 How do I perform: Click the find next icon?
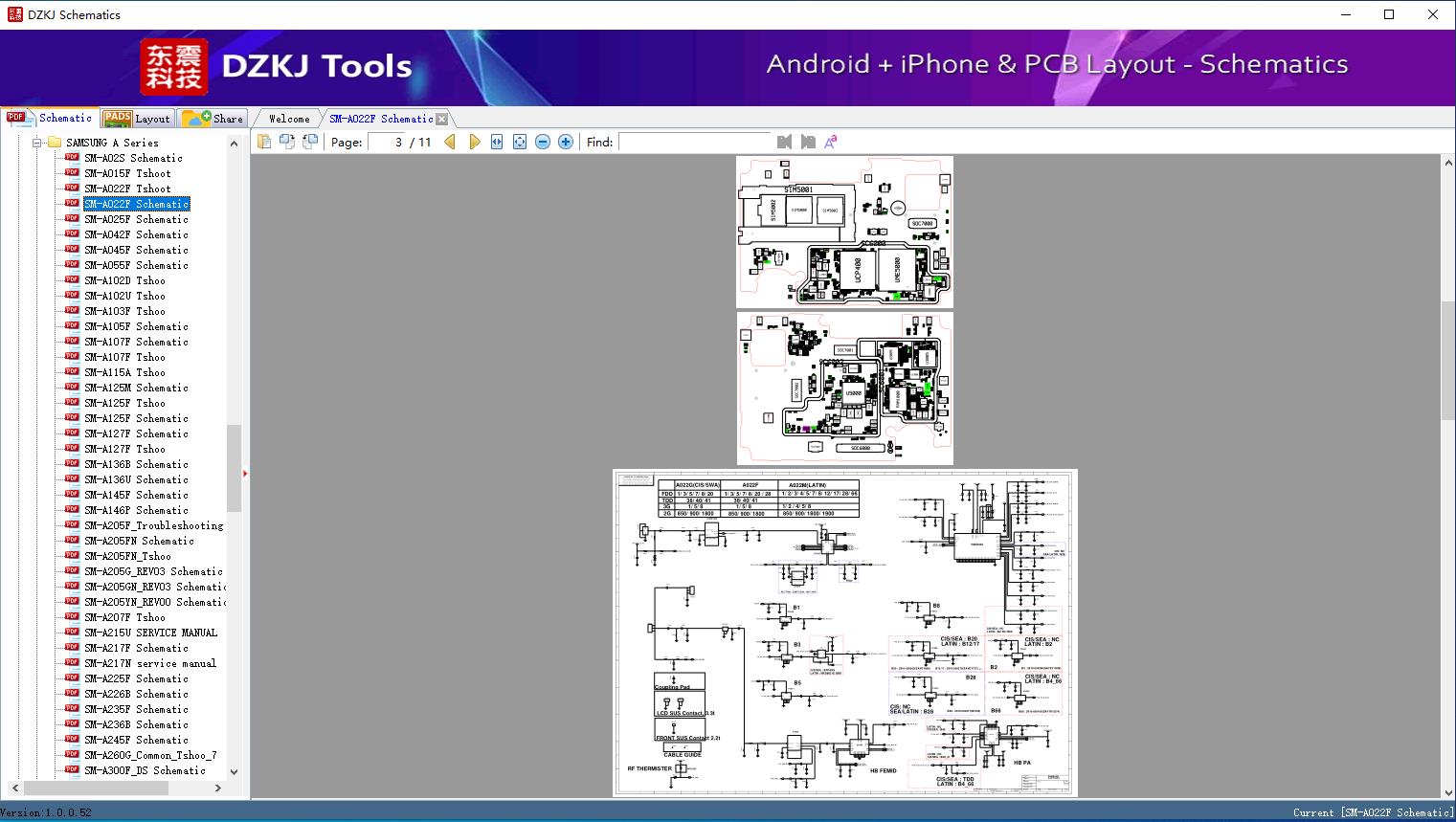[x=808, y=142]
